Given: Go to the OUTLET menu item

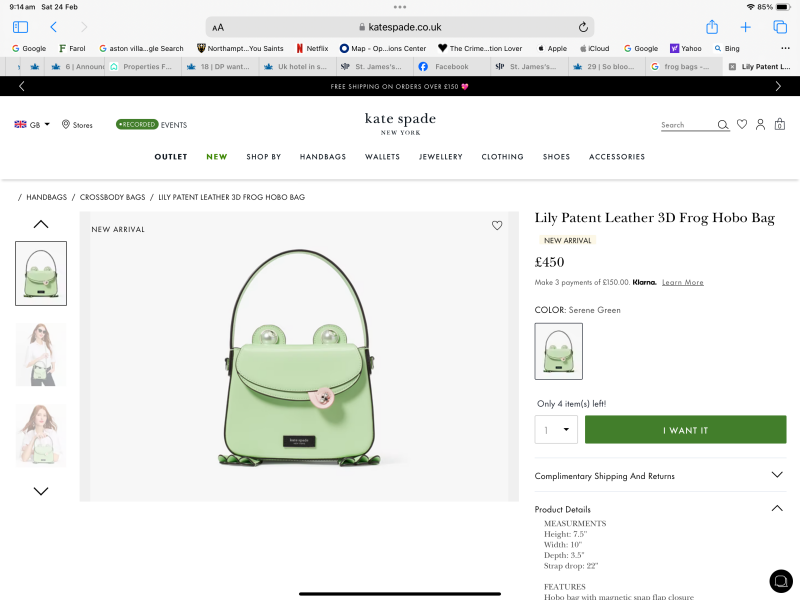Looking at the screenshot, I should tap(171, 157).
